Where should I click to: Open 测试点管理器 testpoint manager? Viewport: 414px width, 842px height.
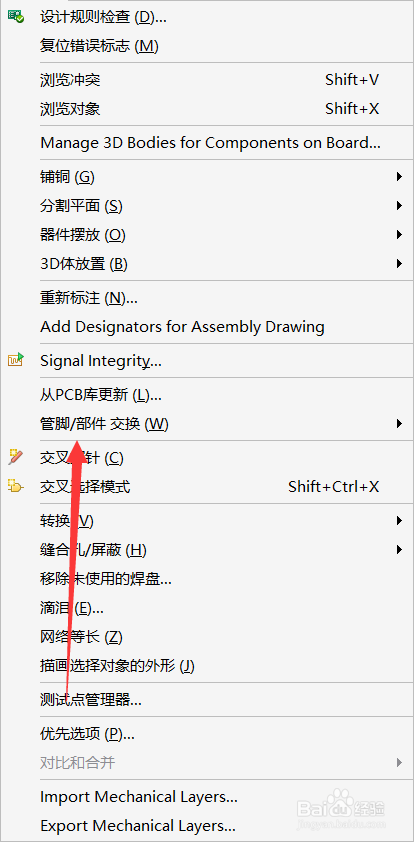click(207, 700)
